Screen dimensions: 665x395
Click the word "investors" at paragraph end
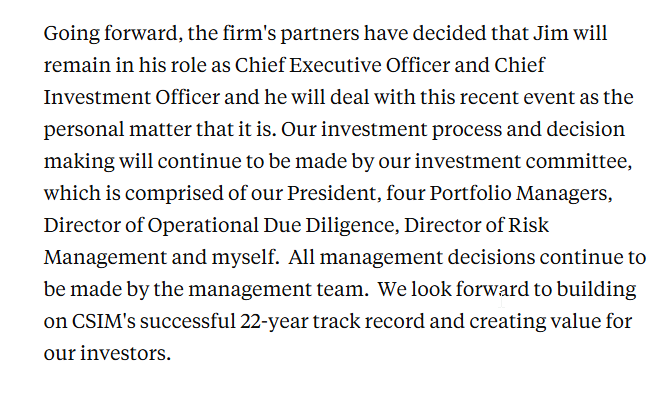click(123, 353)
